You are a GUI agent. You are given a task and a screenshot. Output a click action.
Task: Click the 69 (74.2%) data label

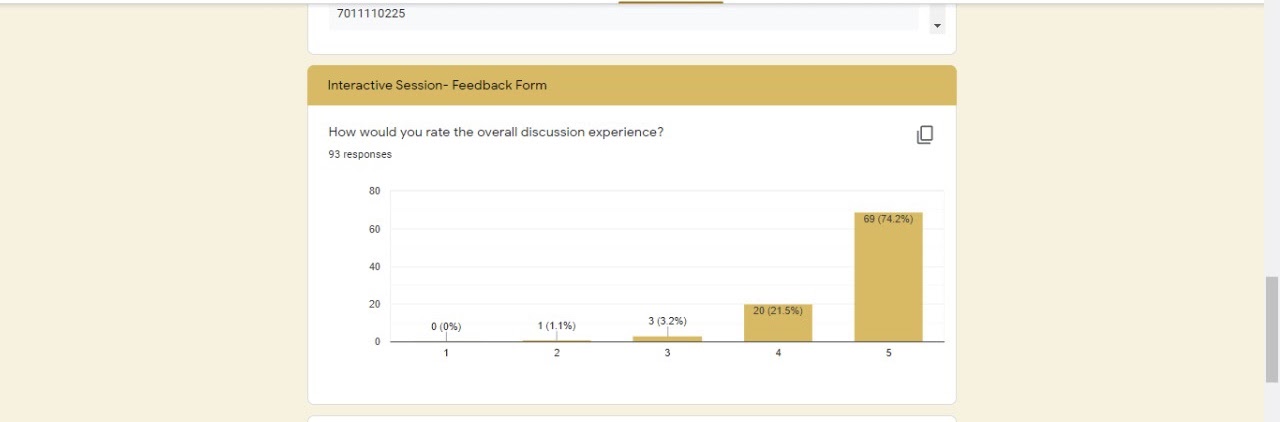pos(888,219)
